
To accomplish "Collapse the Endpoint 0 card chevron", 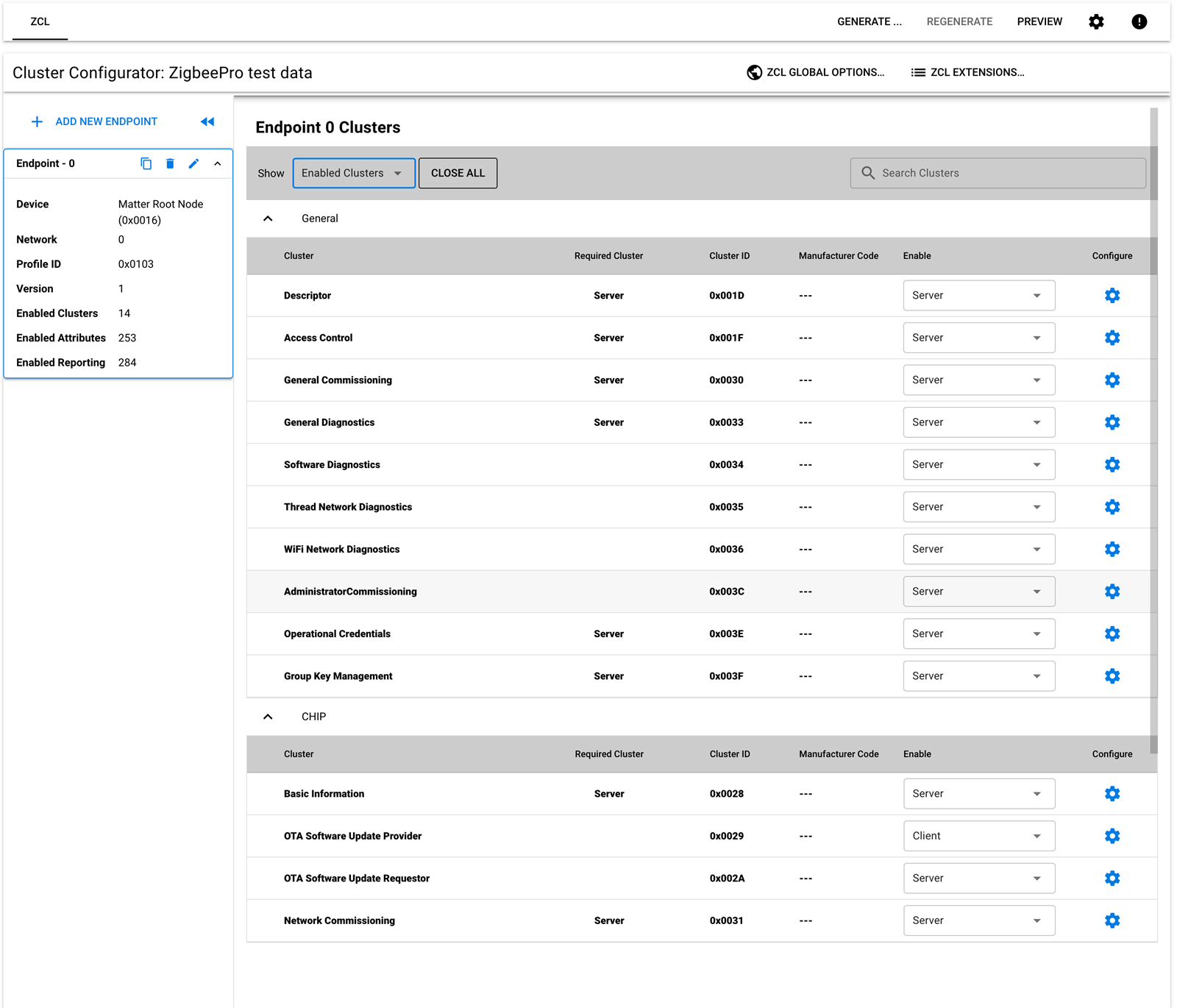I will [218, 163].
